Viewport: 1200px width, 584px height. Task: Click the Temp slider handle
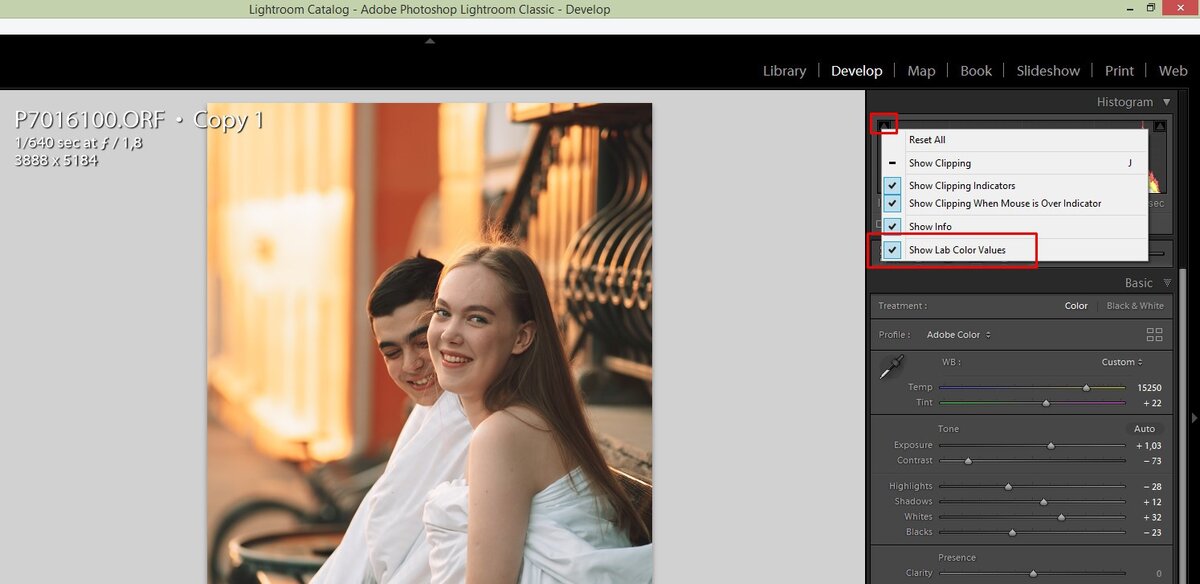[x=1086, y=387]
